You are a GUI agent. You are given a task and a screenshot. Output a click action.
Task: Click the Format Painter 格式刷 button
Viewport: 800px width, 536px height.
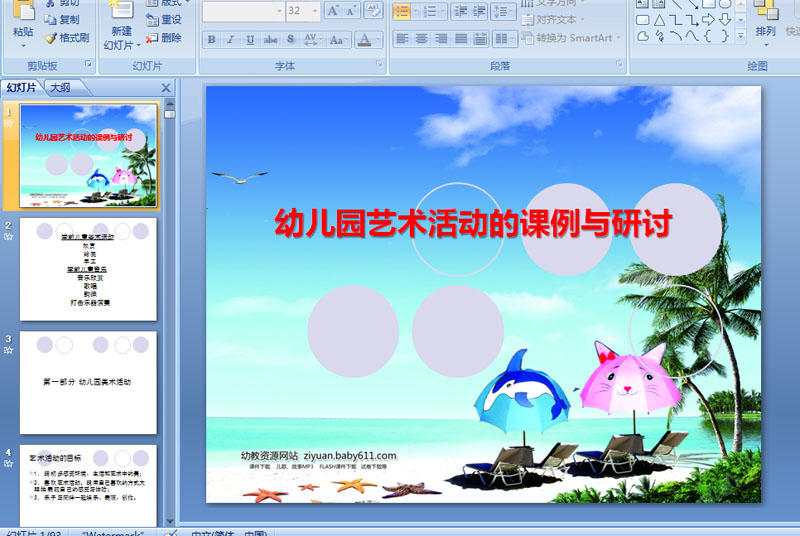tap(68, 38)
